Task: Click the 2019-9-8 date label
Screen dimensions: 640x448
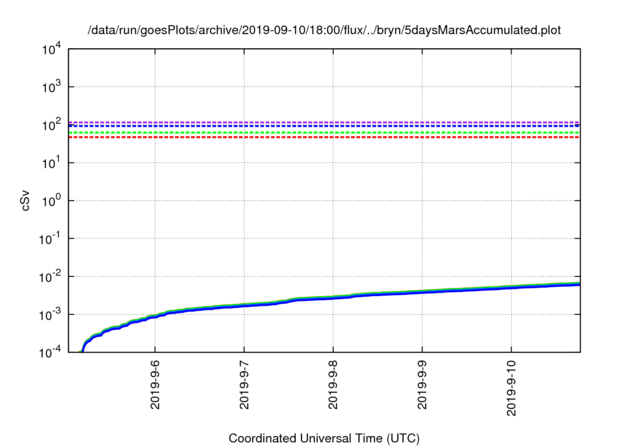Action: point(333,384)
